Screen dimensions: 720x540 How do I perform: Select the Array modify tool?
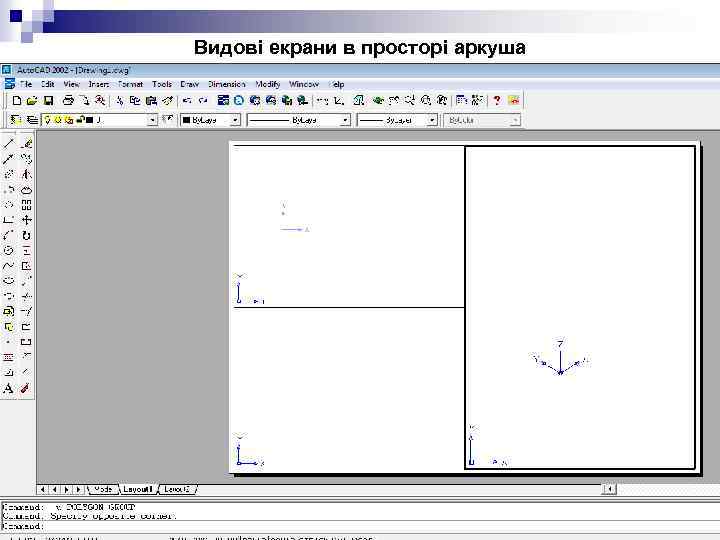click(x=26, y=205)
